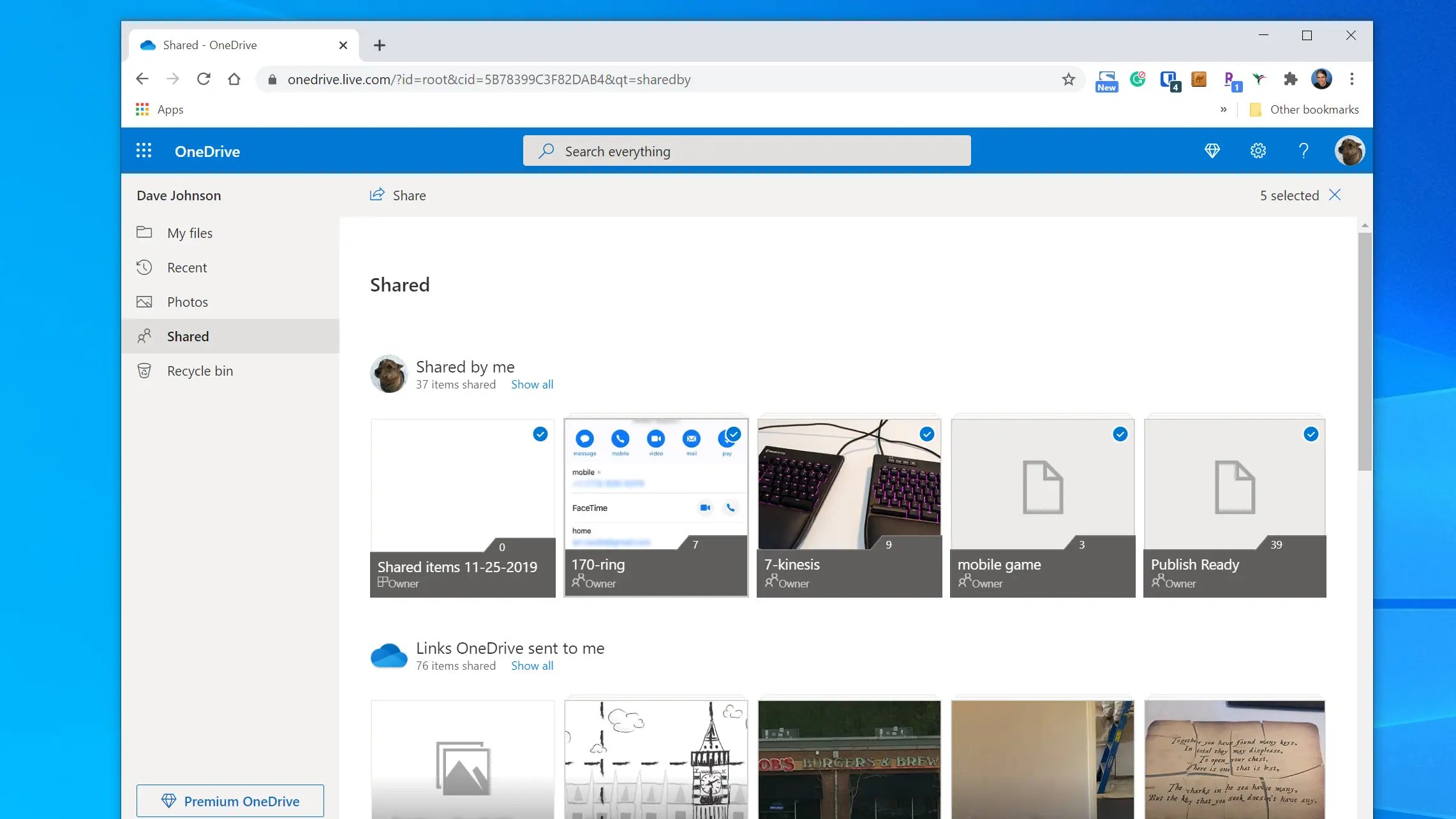Image resolution: width=1456 pixels, height=819 pixels.
Task: Select the Shared - OneDrive browser tab
Action: coord(211,45)
